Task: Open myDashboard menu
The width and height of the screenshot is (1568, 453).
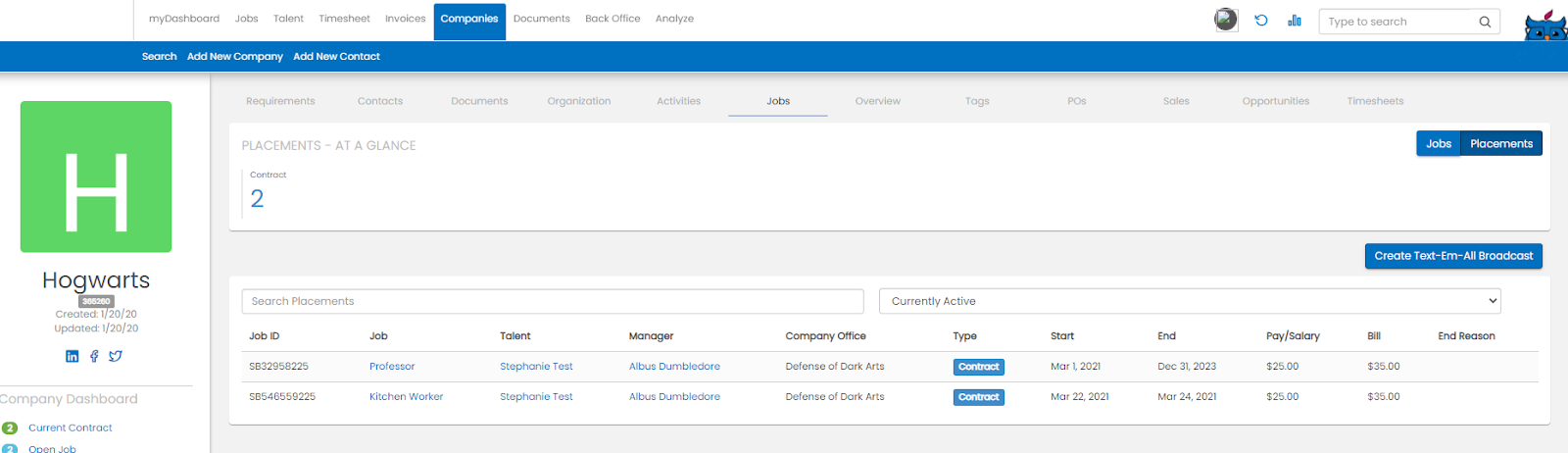Action: click(x=184, y=19)
